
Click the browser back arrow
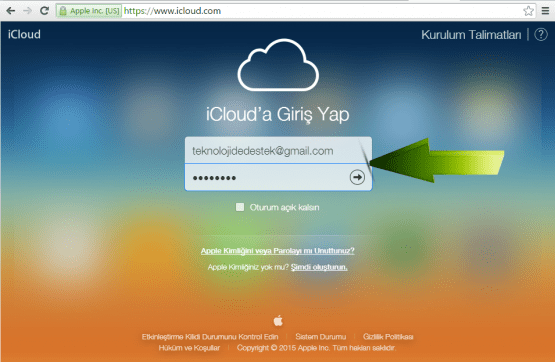pyautogui.click(x=11, y=11)
